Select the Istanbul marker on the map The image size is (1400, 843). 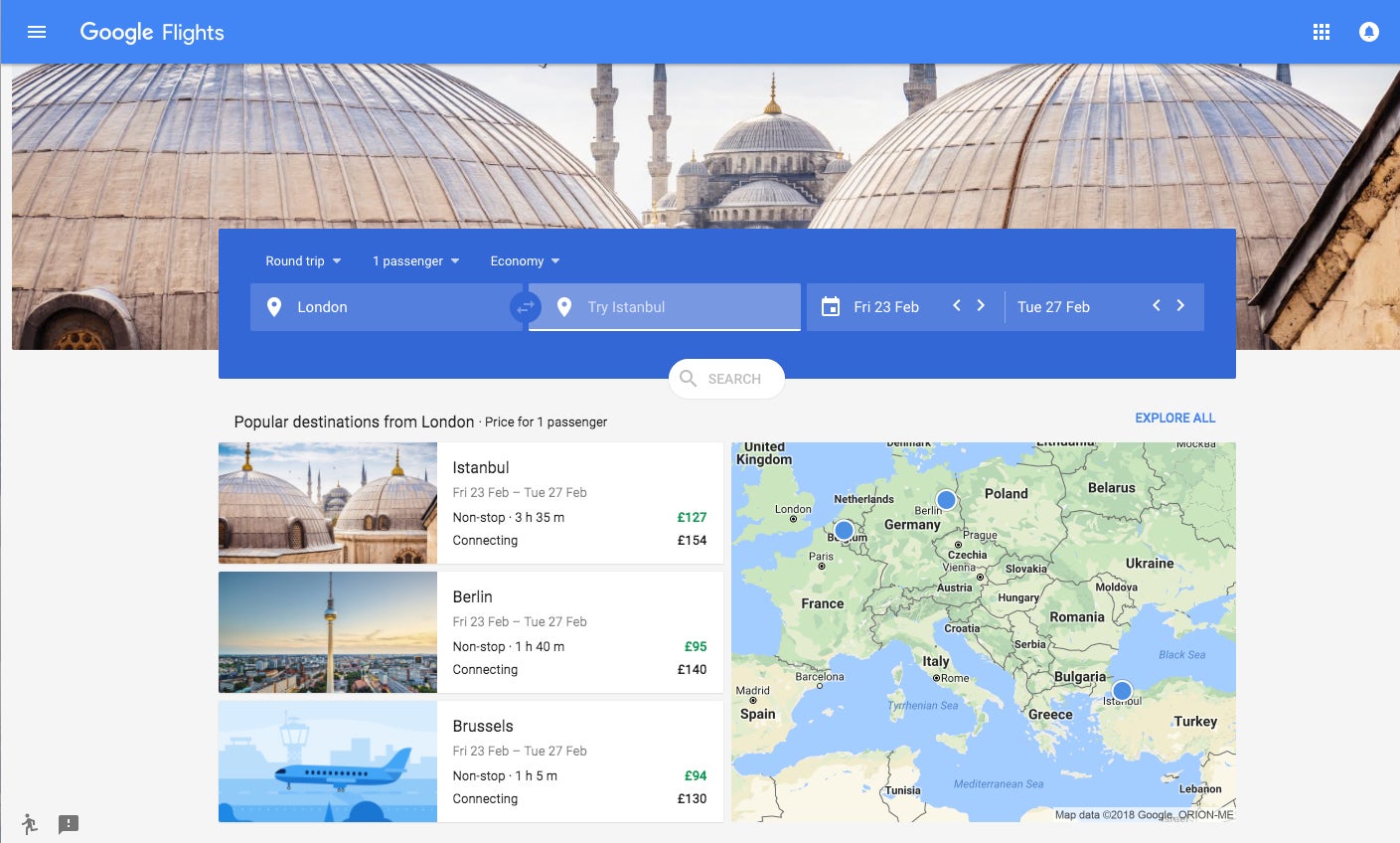pos(1122,690)
